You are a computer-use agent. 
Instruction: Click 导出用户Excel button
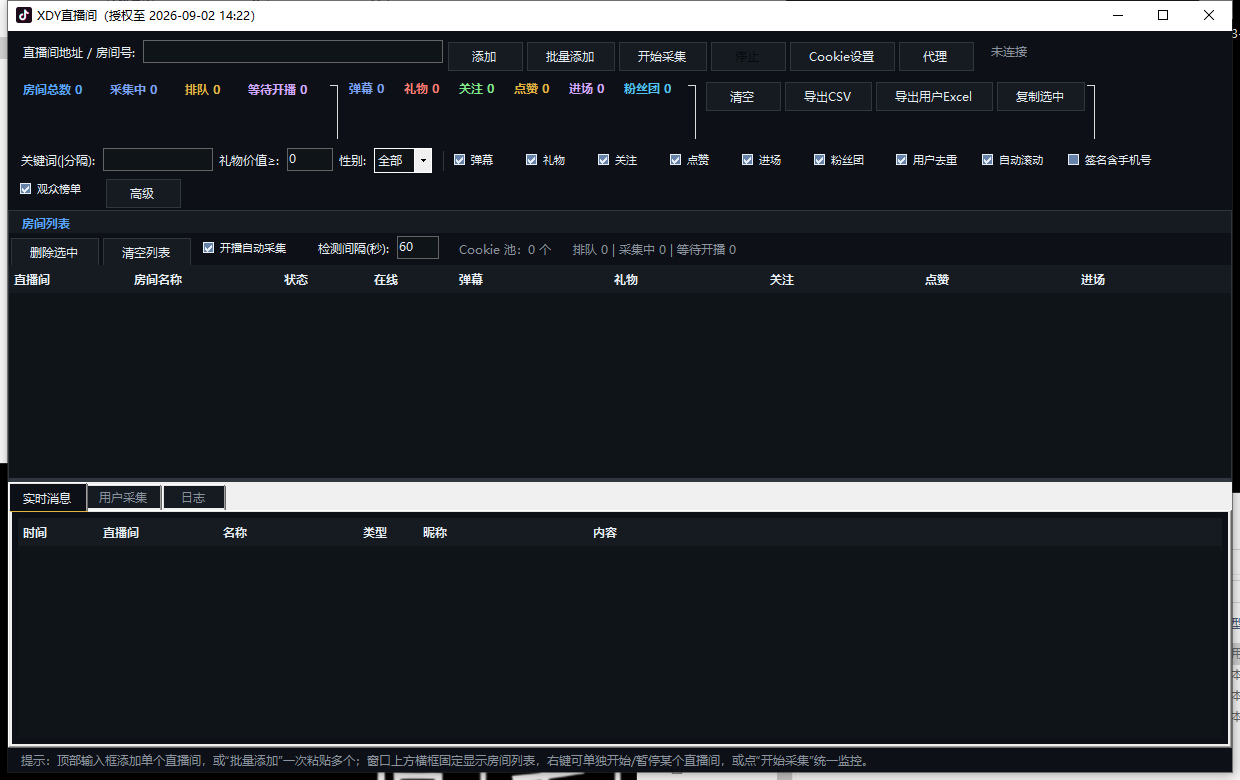tap(933, 97)
